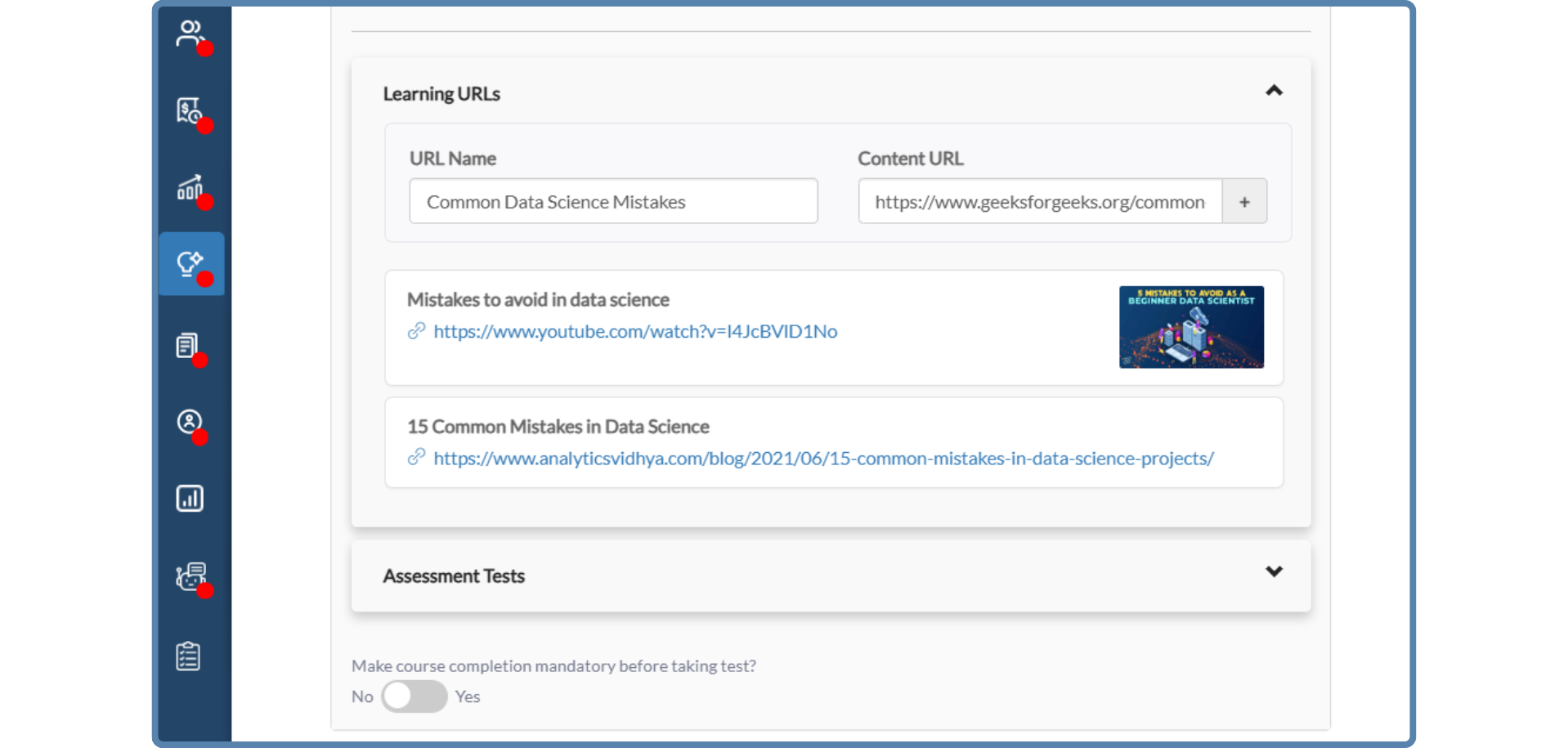Click the 'Learning URLs' heading

[441, 94]
